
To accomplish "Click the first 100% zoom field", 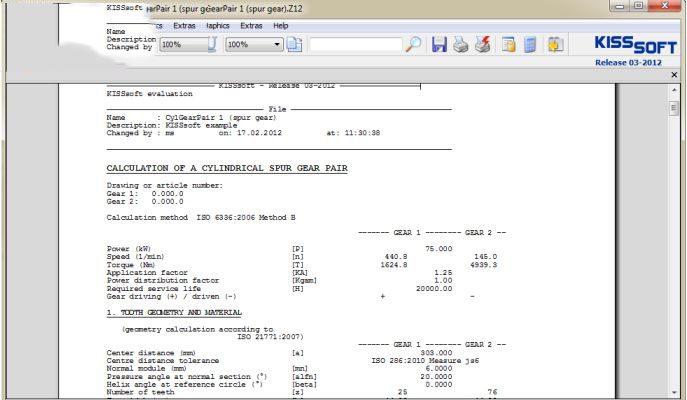I will click(x=184, y=44).
